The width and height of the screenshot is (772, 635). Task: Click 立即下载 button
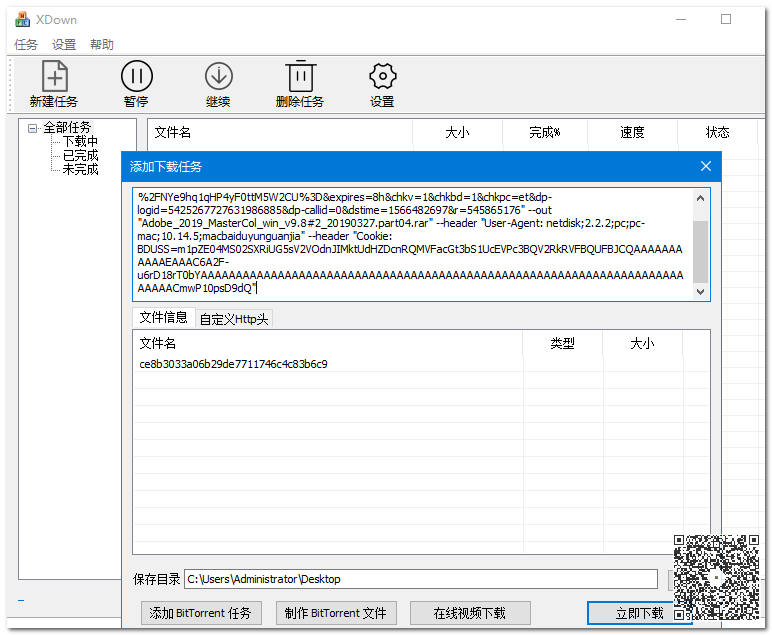click(639, 613)
